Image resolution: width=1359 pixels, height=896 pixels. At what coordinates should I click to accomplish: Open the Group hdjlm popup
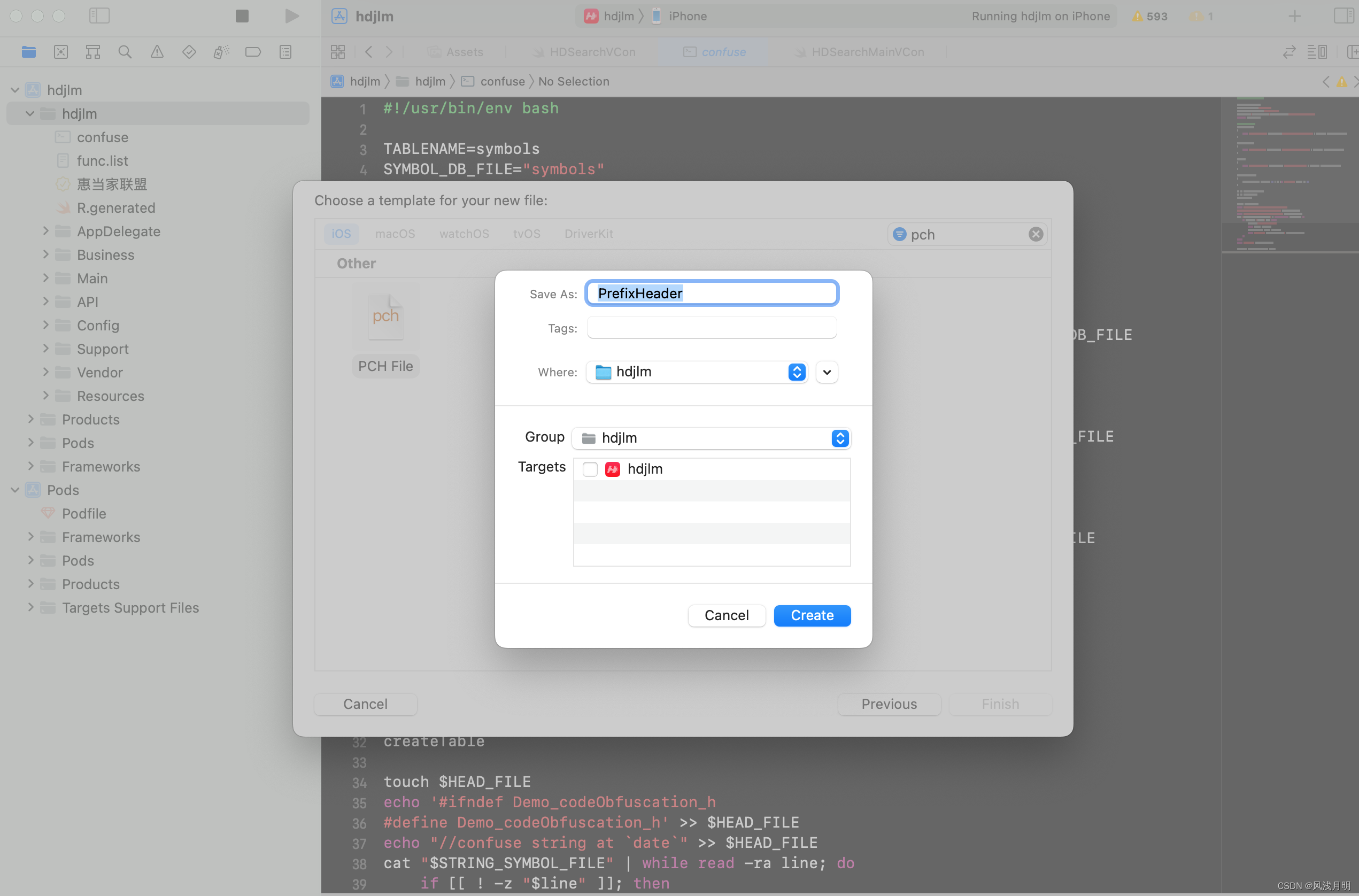[711, 438]
